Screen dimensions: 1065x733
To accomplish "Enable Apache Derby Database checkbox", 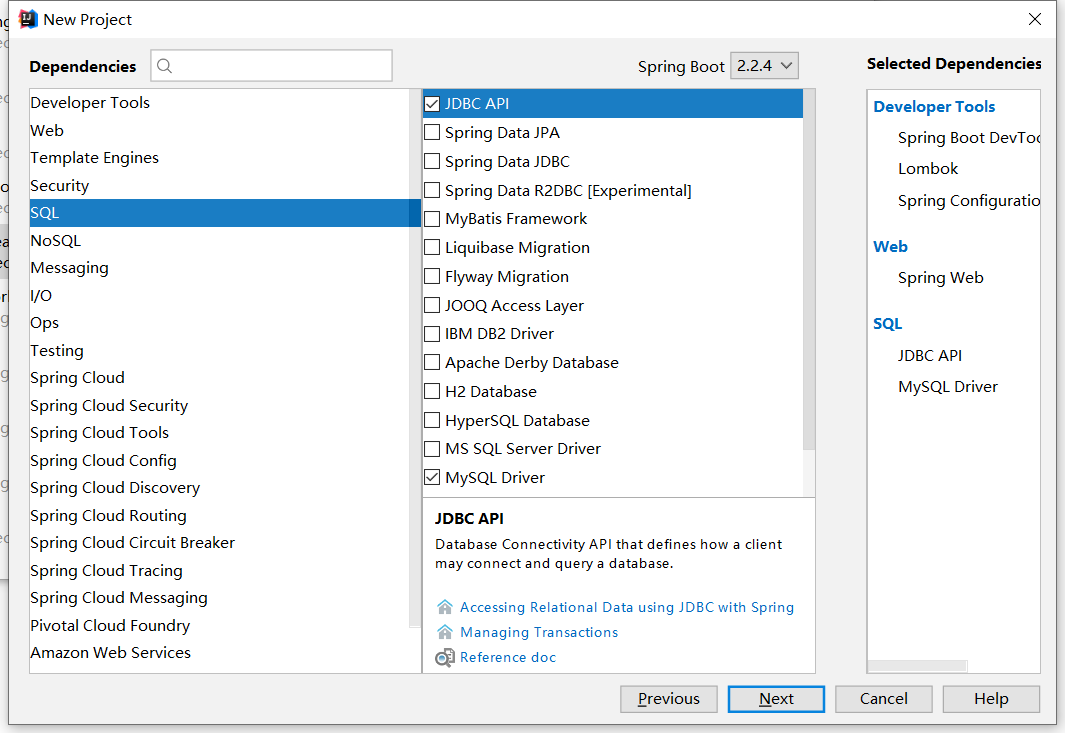I will [x=432, y=363].
